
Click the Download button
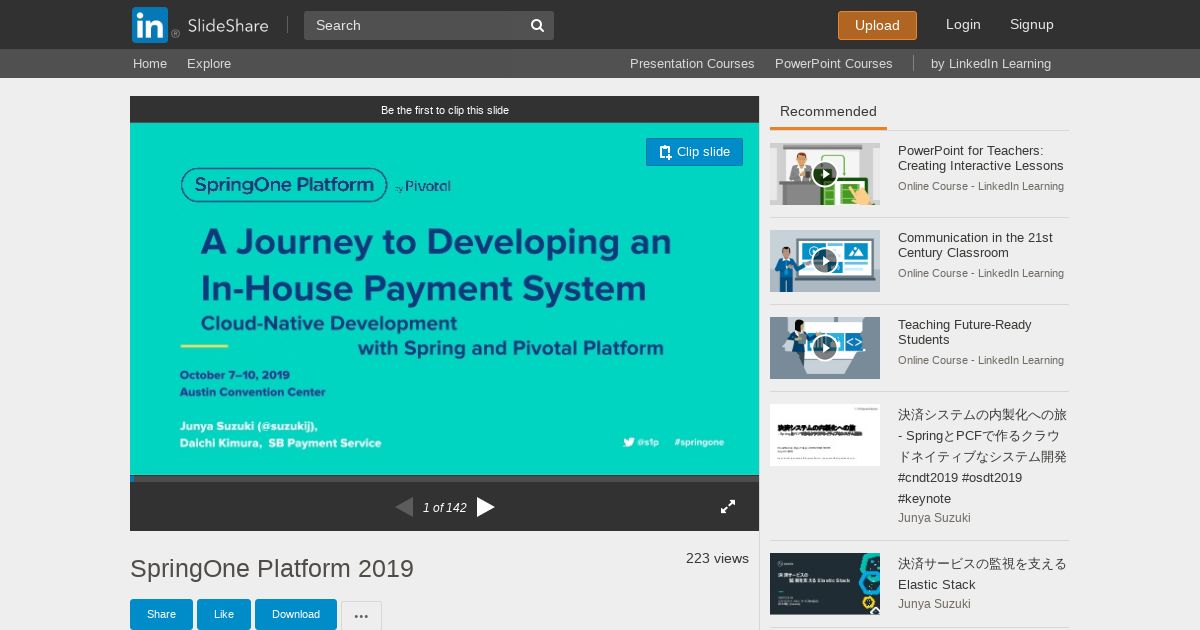pyautogui.click(x=296, y=614)
